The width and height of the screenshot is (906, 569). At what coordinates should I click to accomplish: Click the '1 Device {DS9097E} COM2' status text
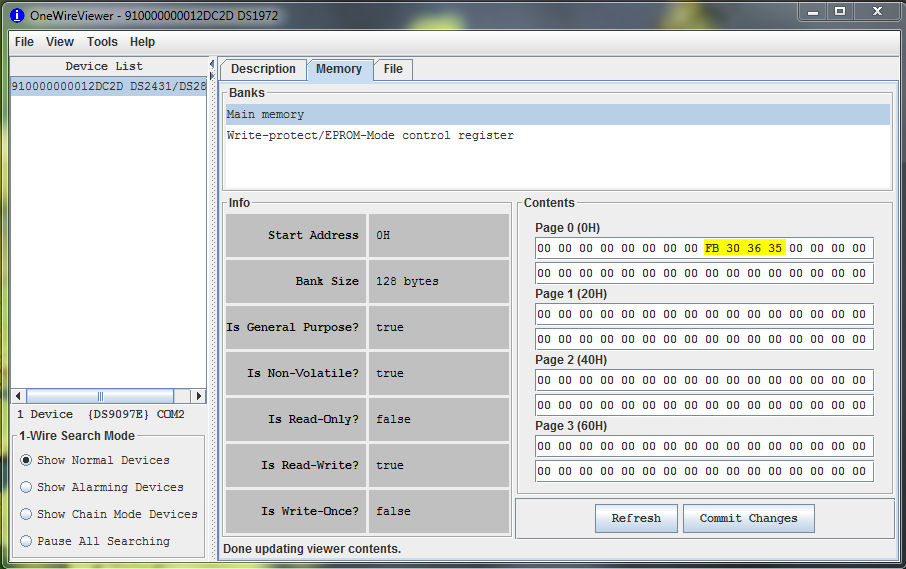(x=101, y=414)
